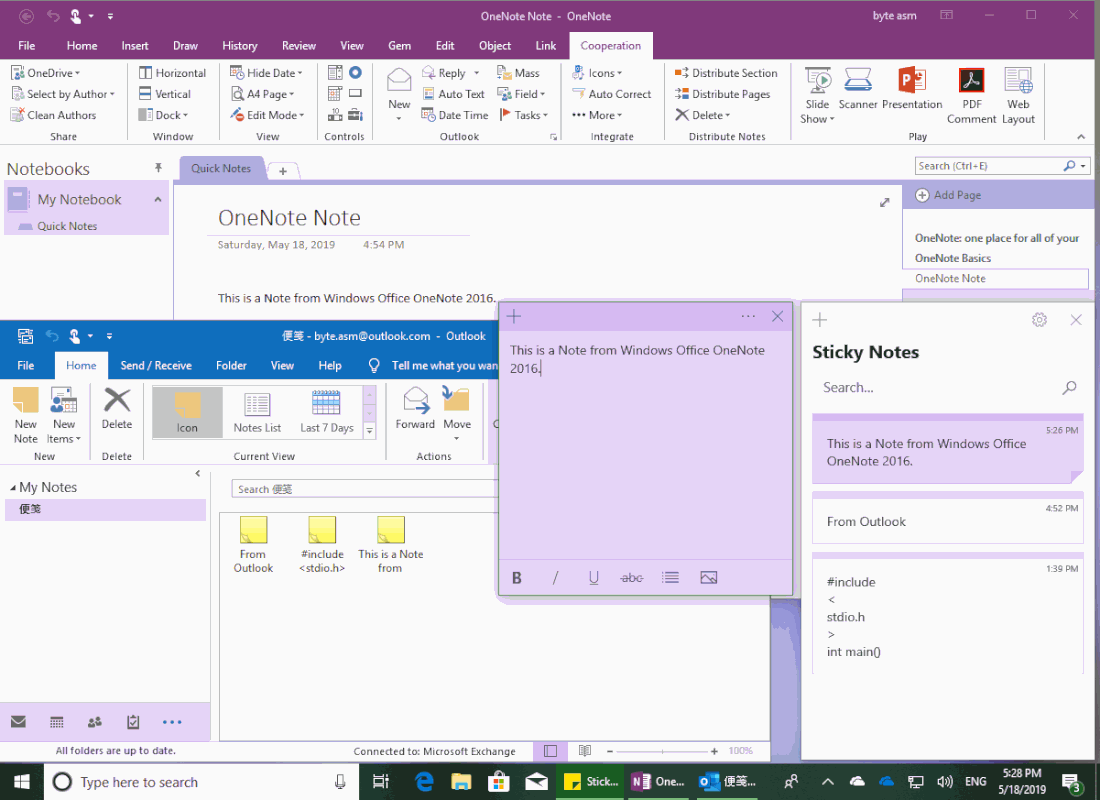Toggle bullet list in the sticky note

pos(670,577)
